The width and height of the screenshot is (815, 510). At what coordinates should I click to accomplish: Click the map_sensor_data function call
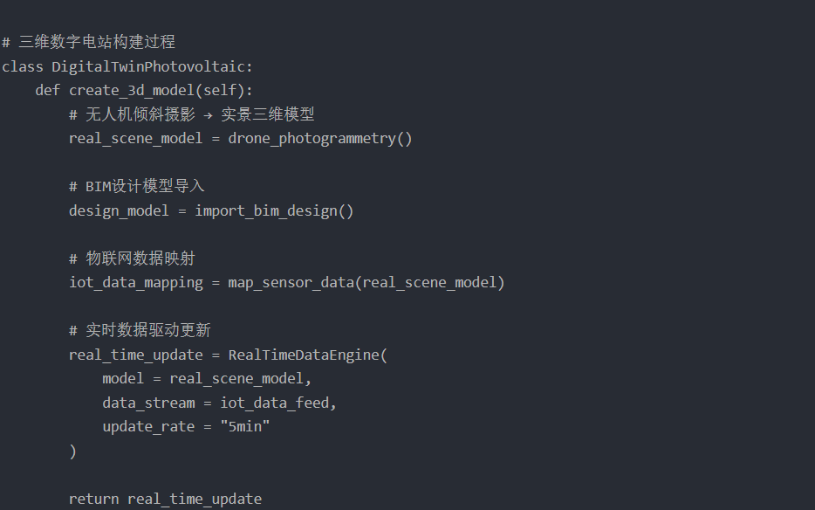click(x=290, y=282)
